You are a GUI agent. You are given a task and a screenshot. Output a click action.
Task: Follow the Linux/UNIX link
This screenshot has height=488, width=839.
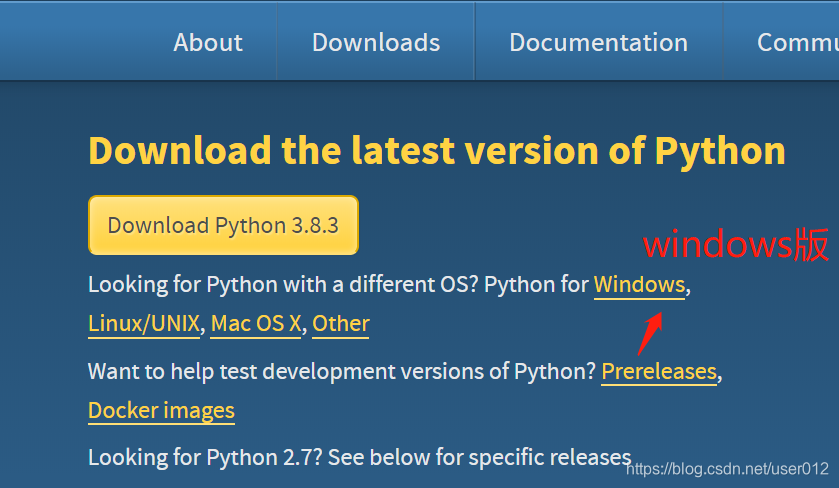coord(144,324)
